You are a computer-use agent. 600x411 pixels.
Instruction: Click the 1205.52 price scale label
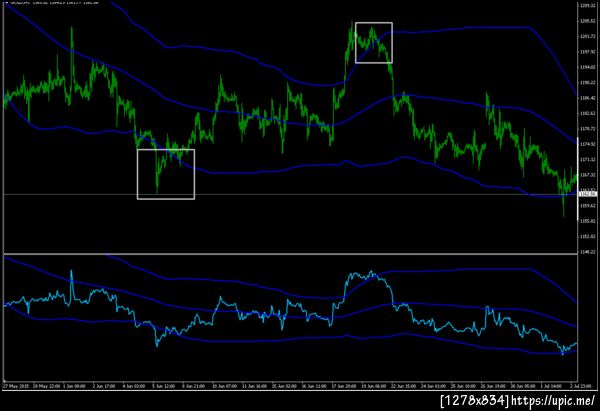pyautogui.click(x=589, y=21)
